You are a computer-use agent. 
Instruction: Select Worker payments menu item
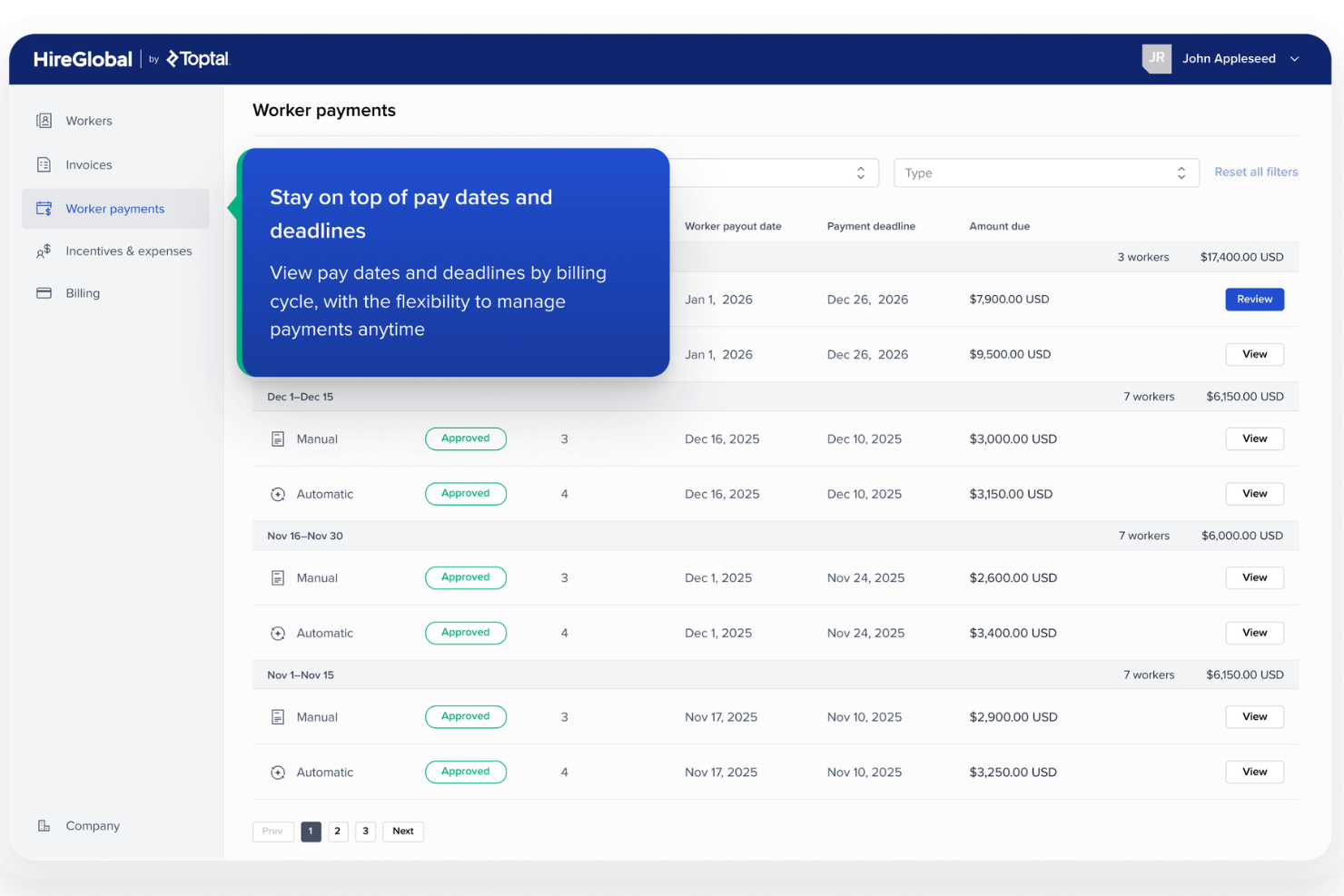(x=115, y=209)
